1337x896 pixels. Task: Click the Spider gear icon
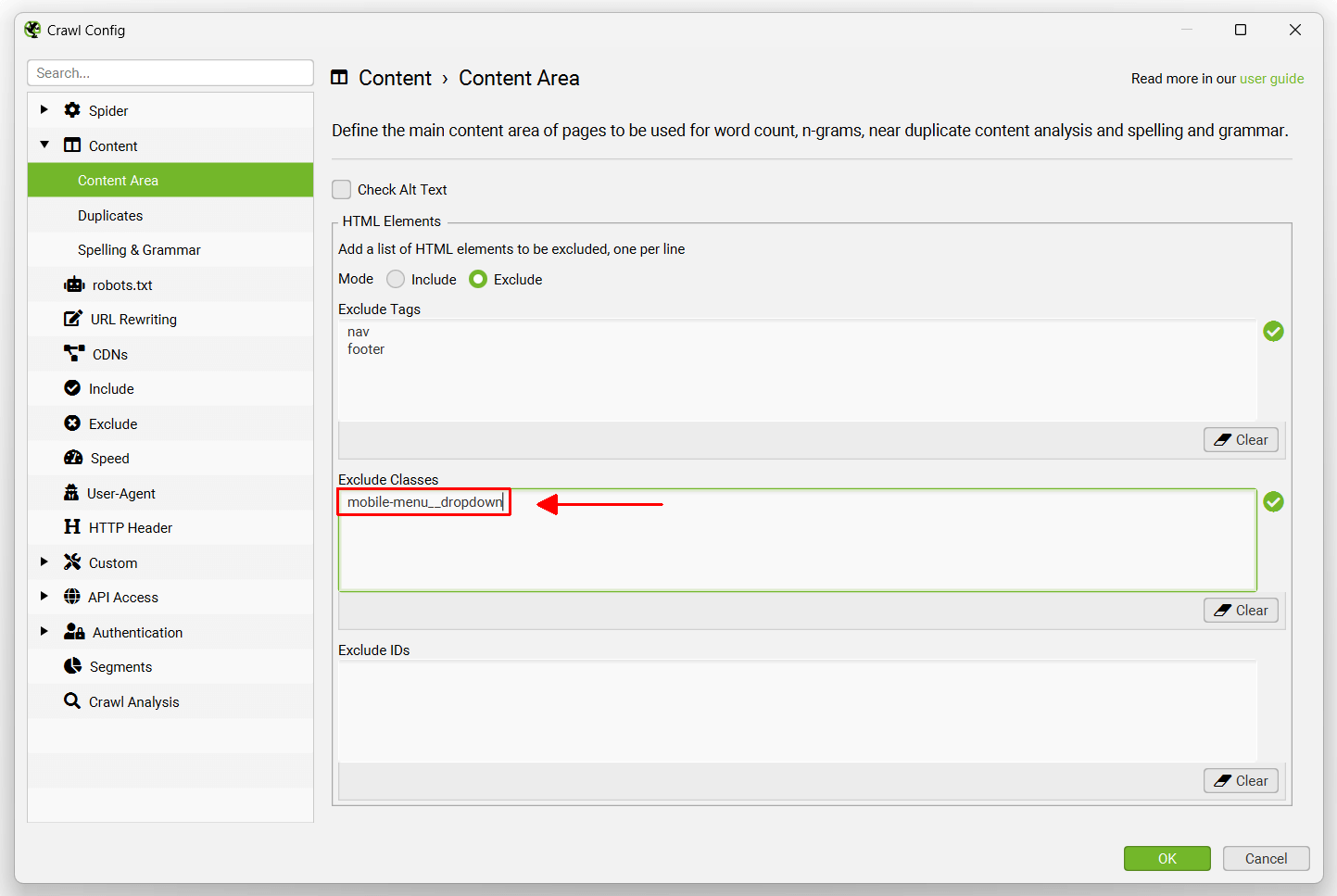click(x=72, y=109)
